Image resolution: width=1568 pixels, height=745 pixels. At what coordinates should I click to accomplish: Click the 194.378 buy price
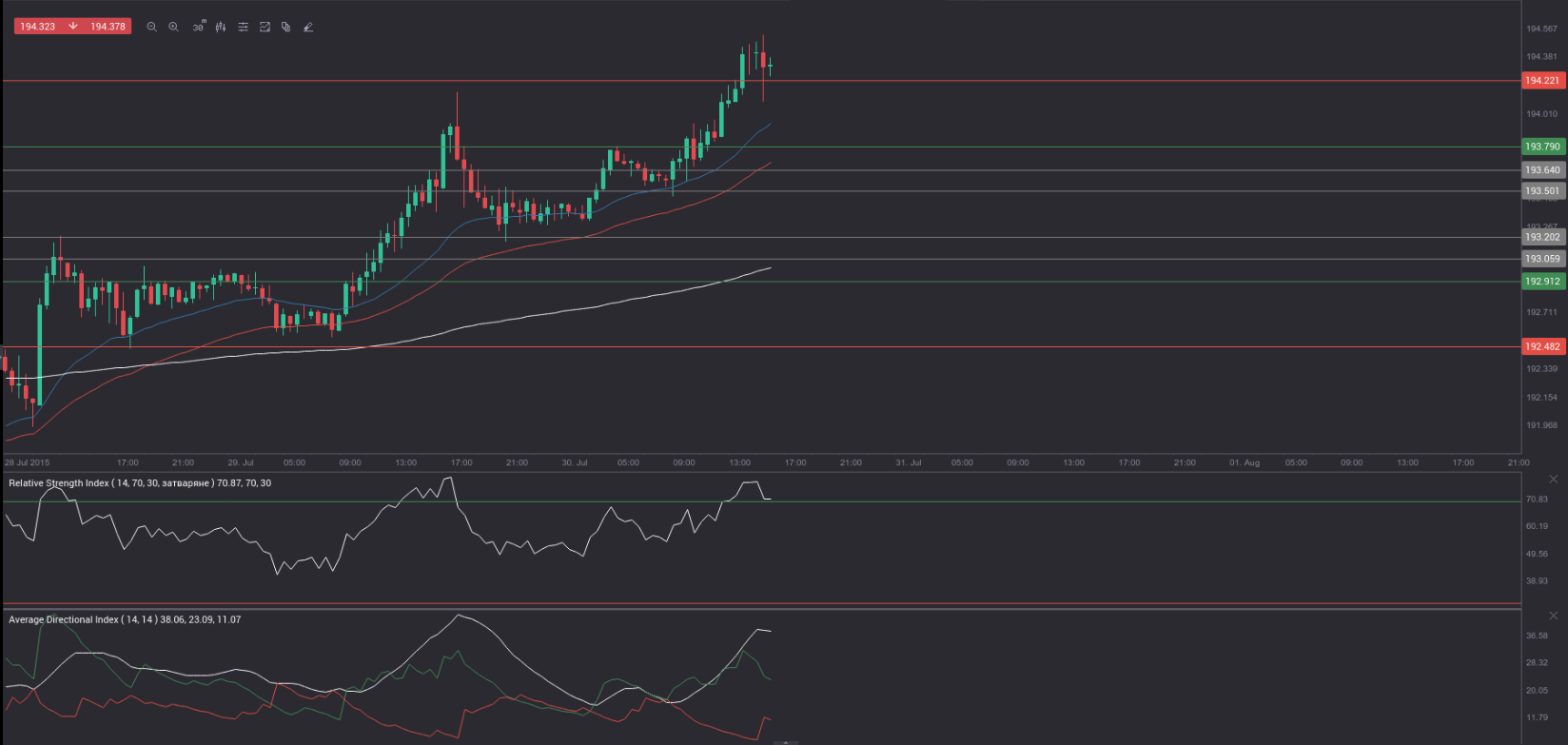108,27
